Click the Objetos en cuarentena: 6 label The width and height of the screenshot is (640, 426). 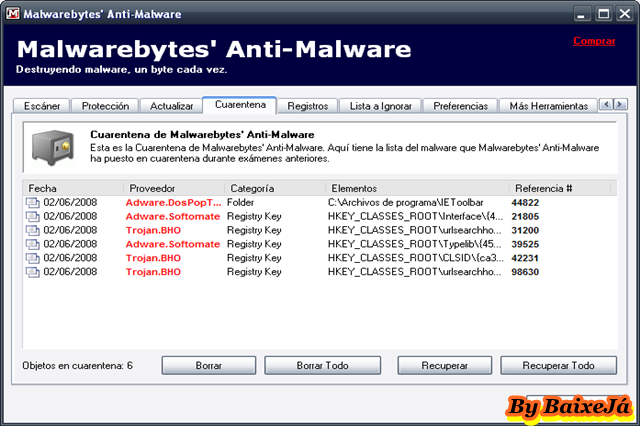pos(78,366)
